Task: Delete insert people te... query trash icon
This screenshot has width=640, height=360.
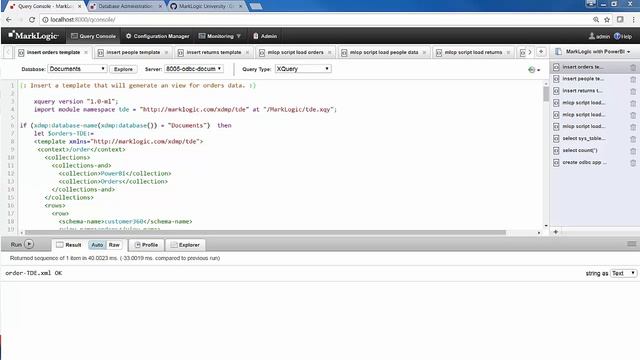Action: (633, 79)
